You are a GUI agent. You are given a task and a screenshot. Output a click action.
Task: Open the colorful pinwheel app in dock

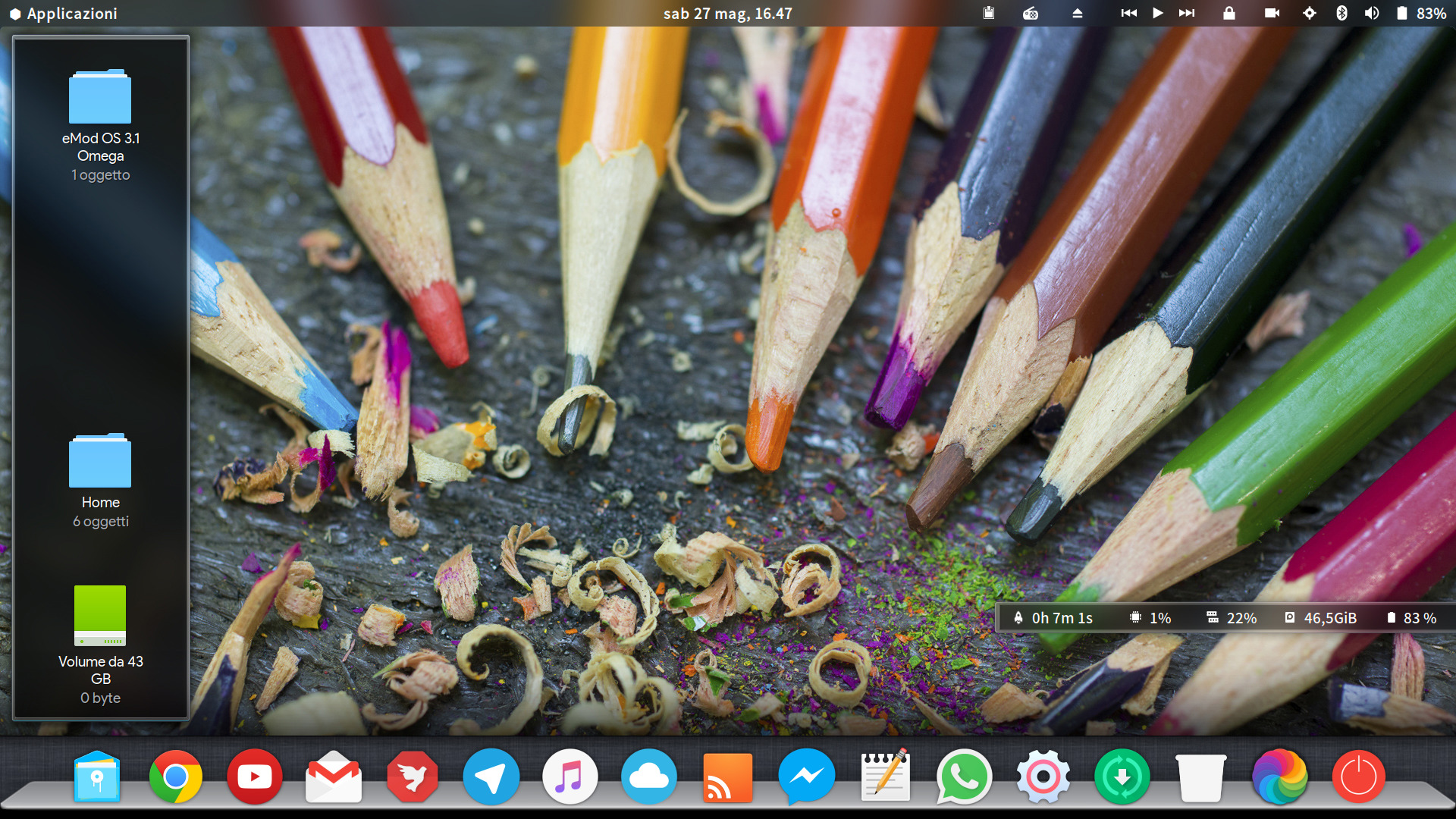pyautogui.click(x=1280, y=777)
